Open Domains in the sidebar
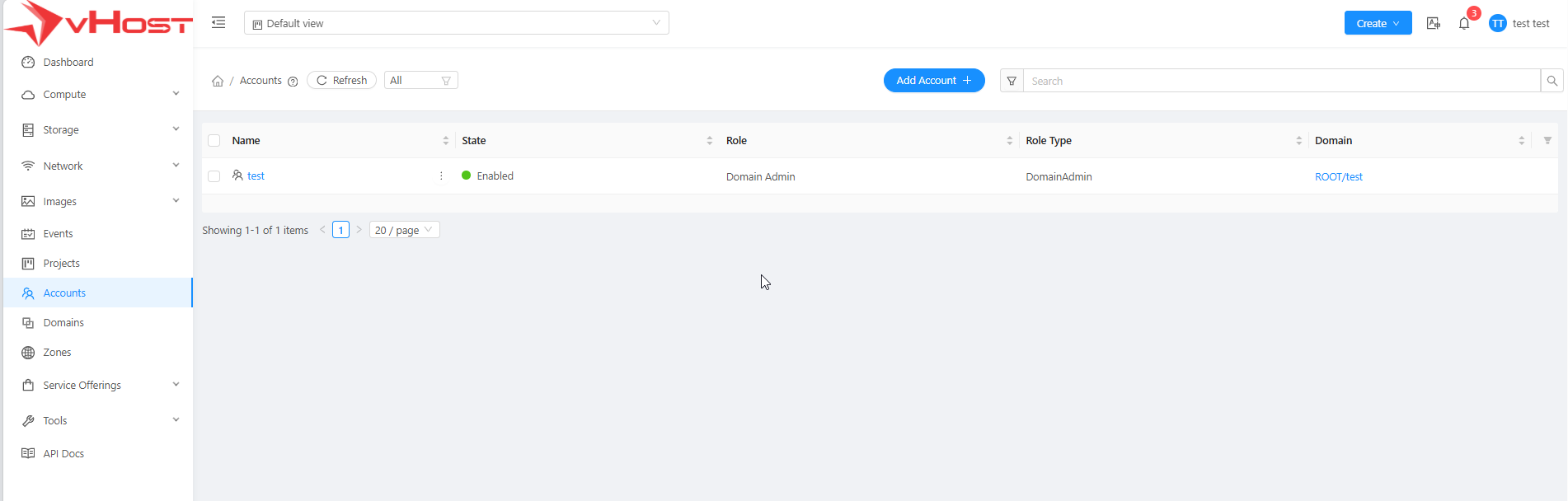1568x501 pixels. [x=63, y=323]
